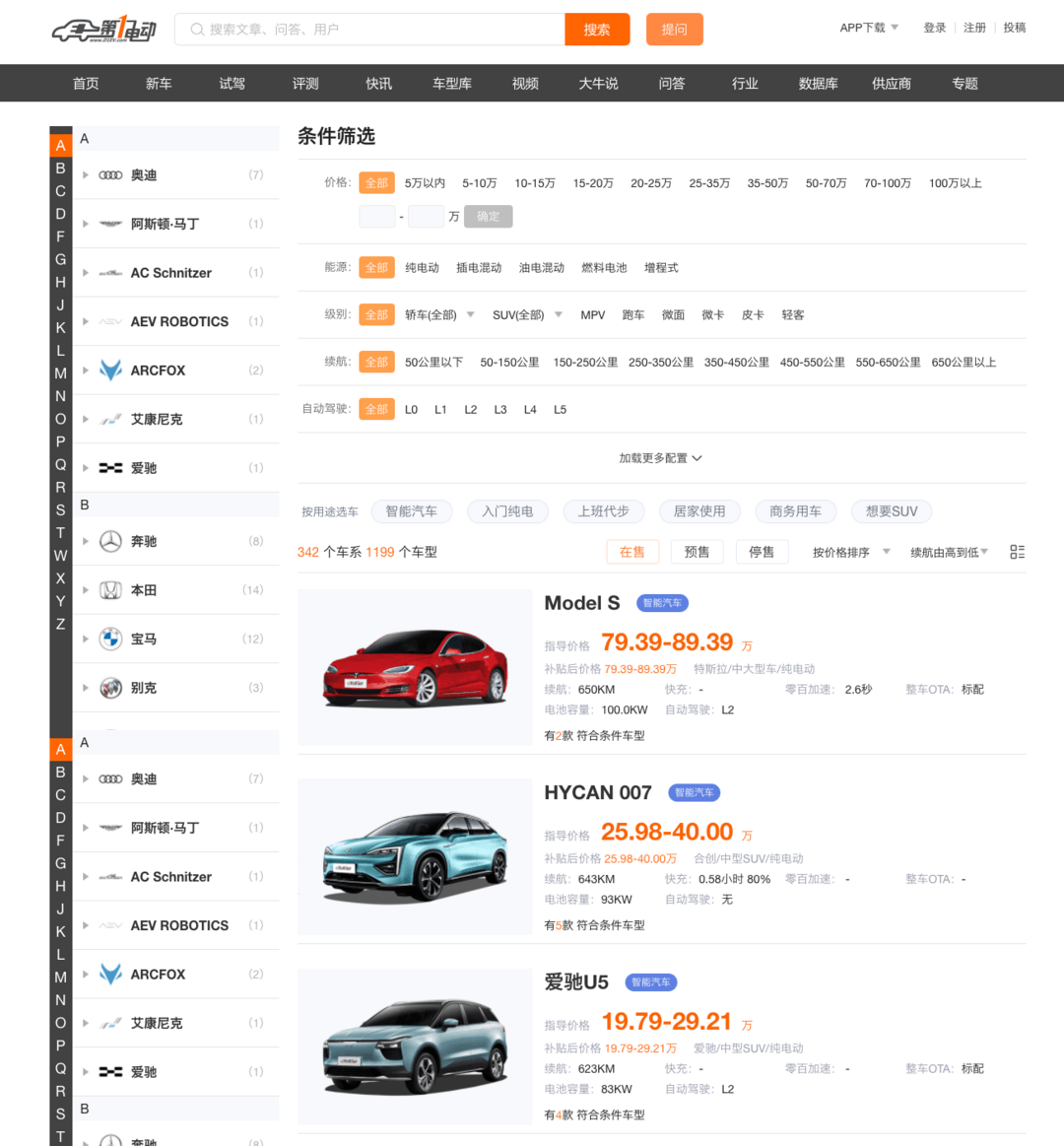
Task: Jump to letter W in the brand index
Action: tap(61, 556)
